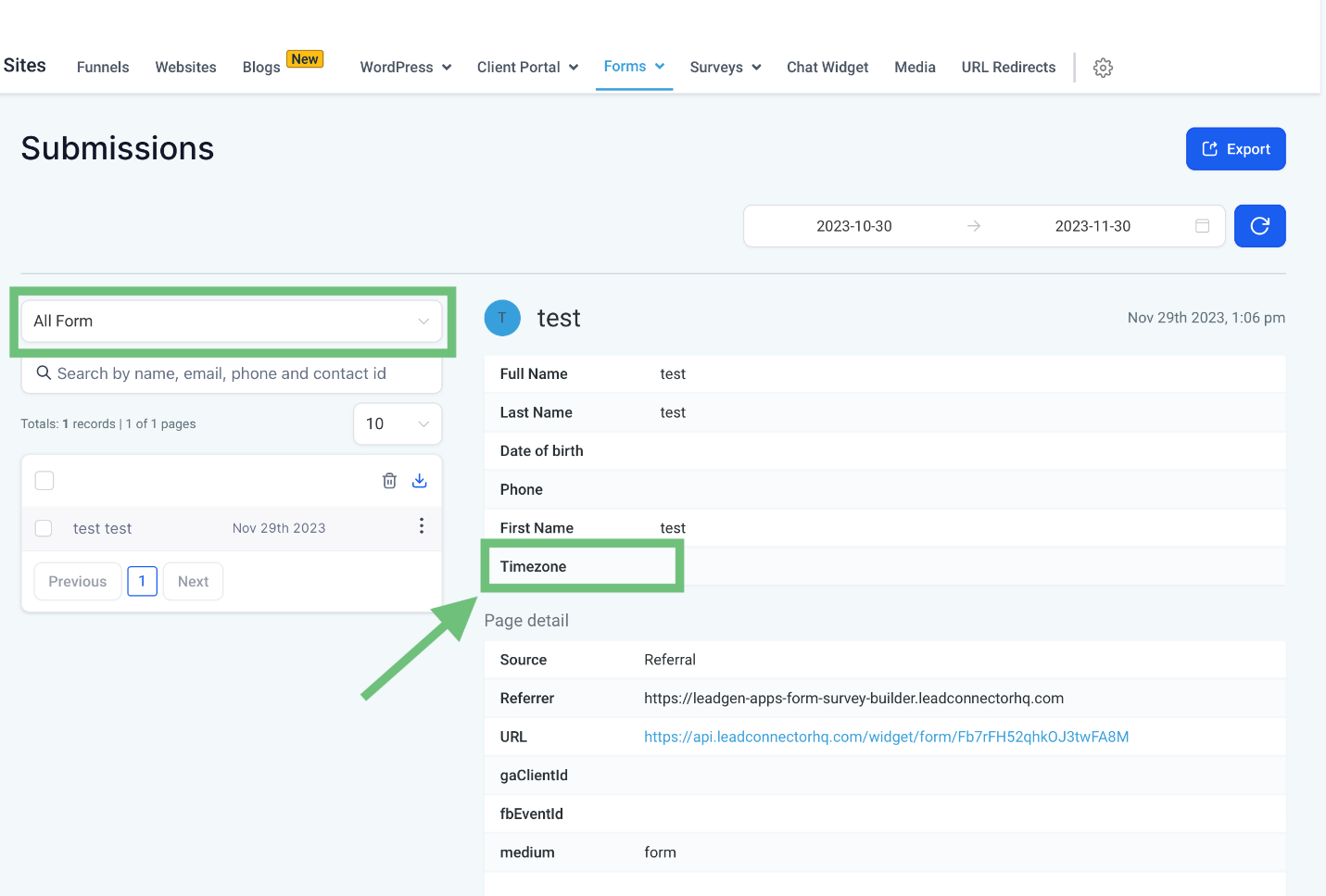Select the test test submission row
Viewport: 1326px width, 896px height.
pos(232,528)
